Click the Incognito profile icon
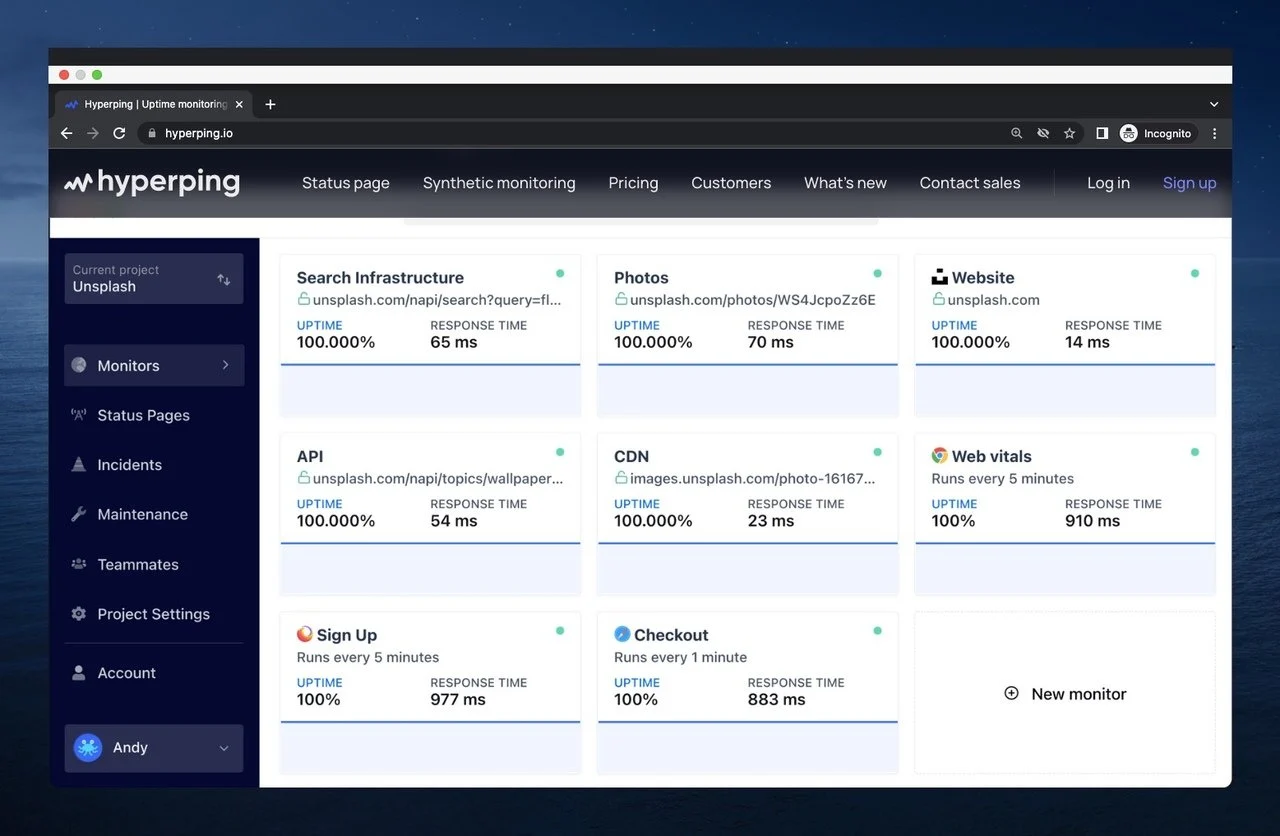 click(x=1128, y=133)
